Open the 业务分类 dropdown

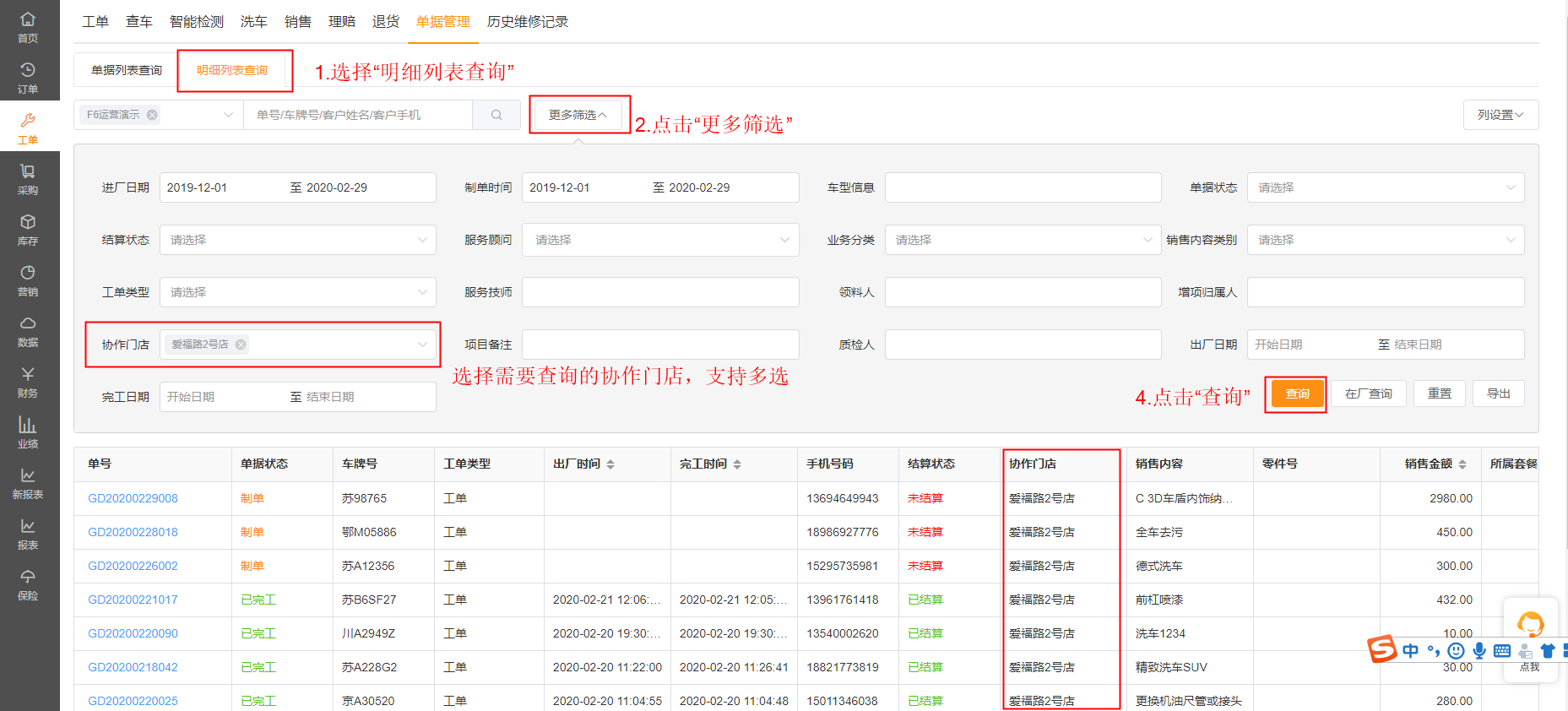point(1023,240)
